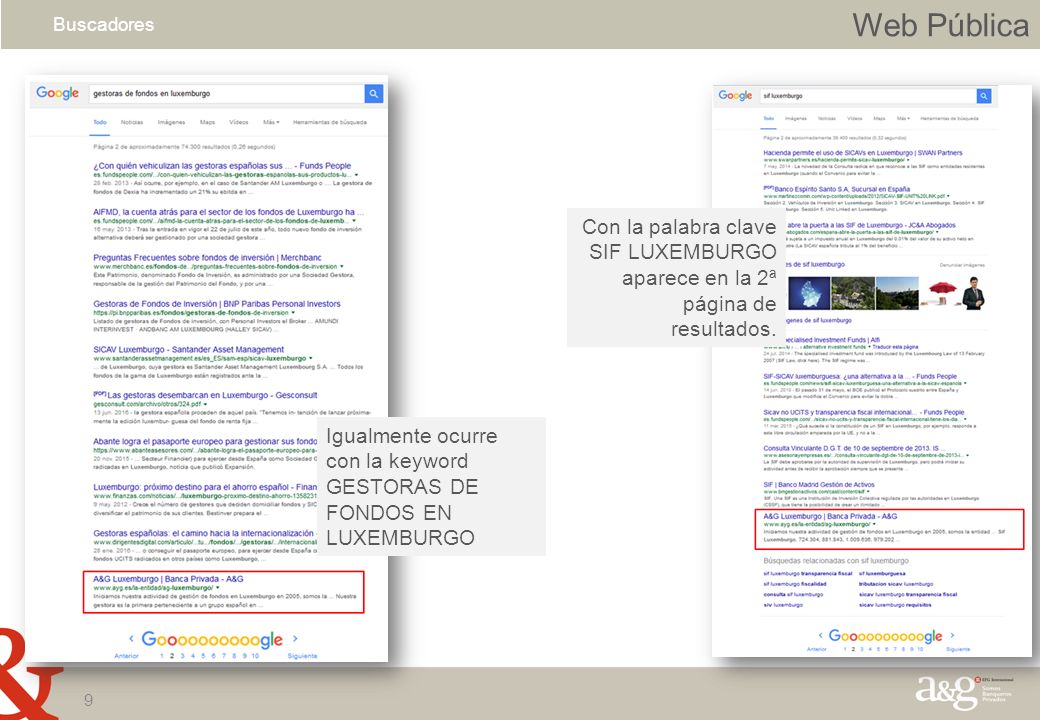Open 'Abante logra el pasaporte europeo' result

(205, 441)
